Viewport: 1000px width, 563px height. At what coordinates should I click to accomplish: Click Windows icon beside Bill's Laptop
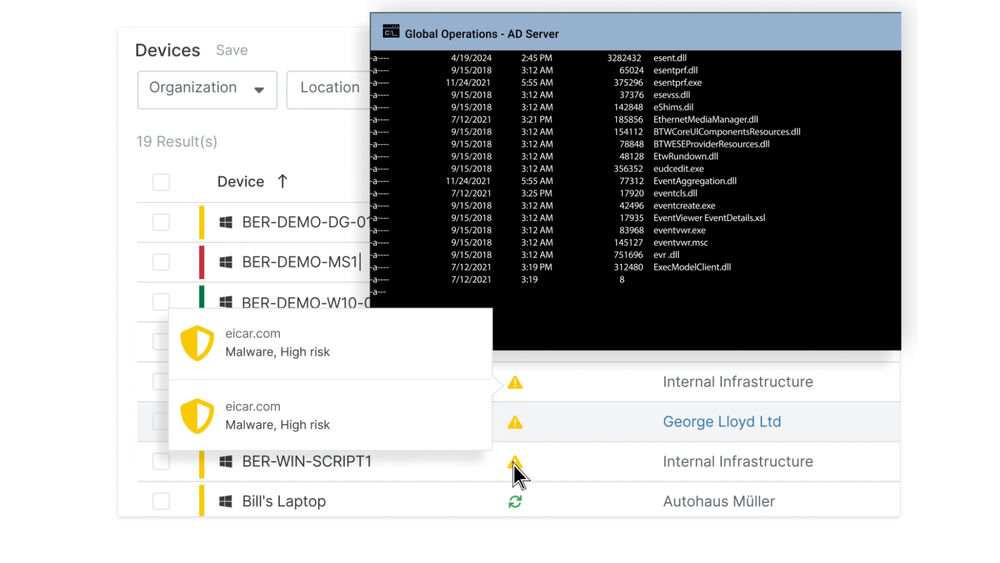(x=226, y=502)
